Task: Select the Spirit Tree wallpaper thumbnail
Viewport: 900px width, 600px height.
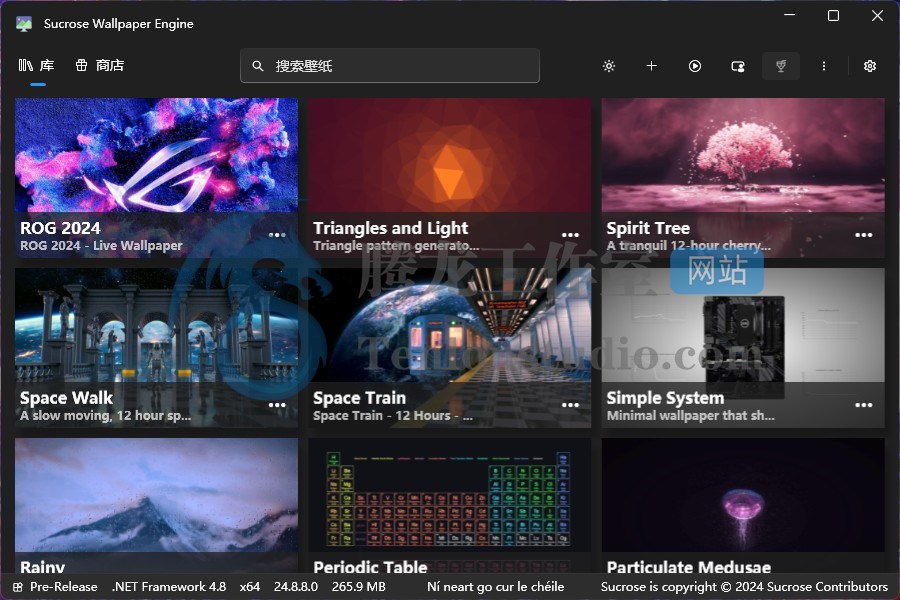Action: tap(743, 155)
